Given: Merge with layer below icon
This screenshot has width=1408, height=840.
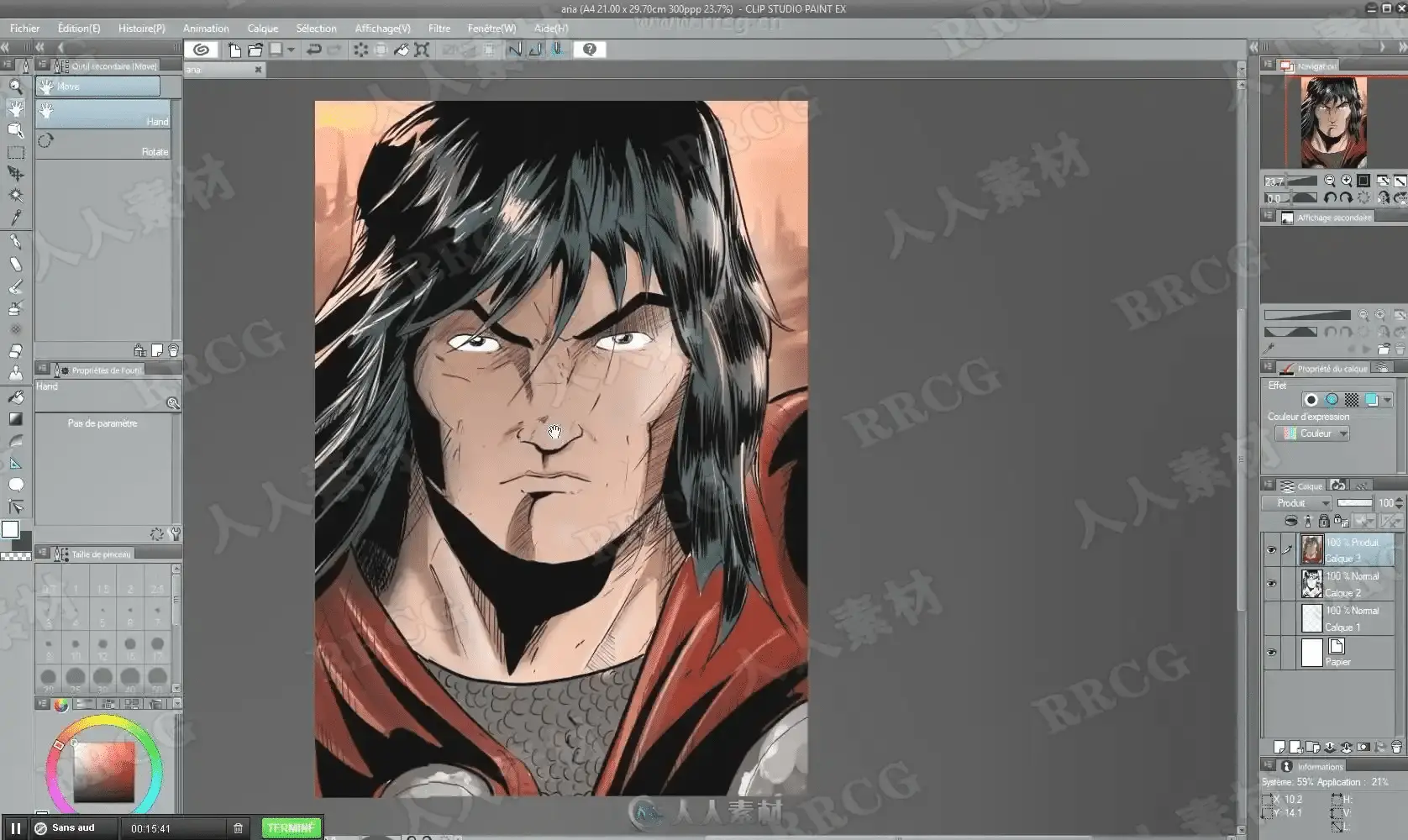Looking at the screenshot, I should [1347, 747].
